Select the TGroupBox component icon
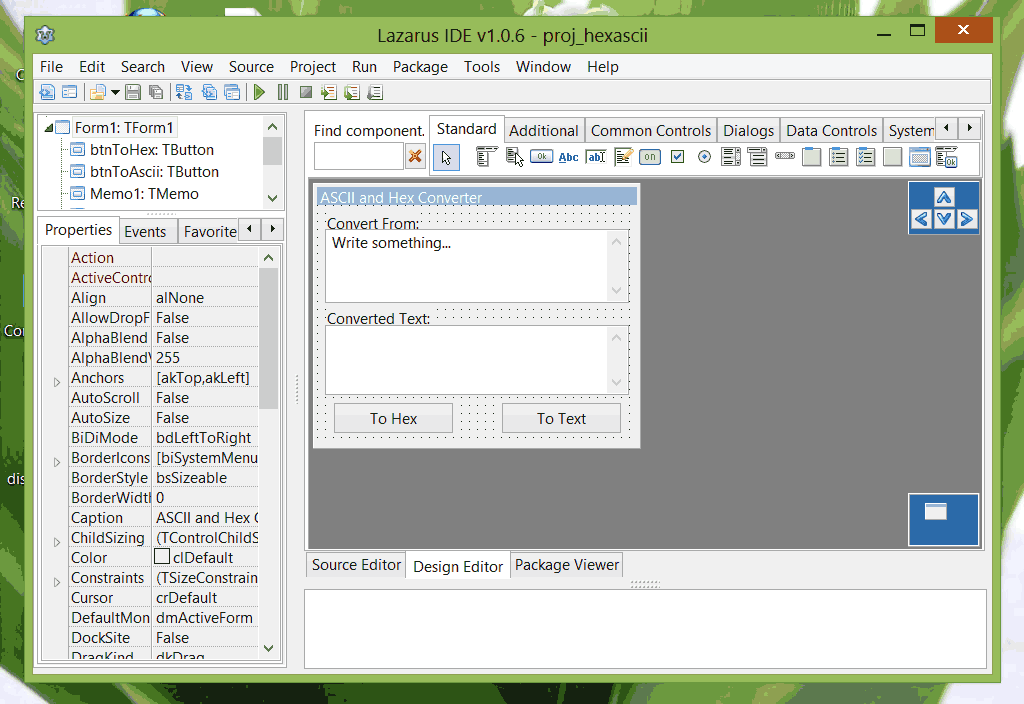Viewport: 1024px width, 704px height. pyautogui.click(x=812, y=157)
